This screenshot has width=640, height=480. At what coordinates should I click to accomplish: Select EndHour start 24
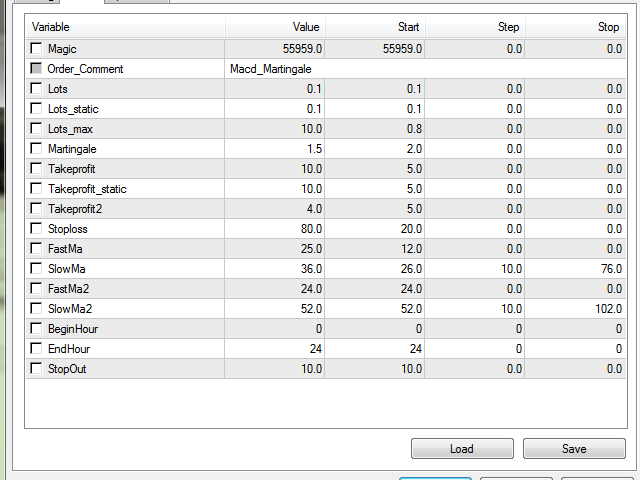(416, 349)
